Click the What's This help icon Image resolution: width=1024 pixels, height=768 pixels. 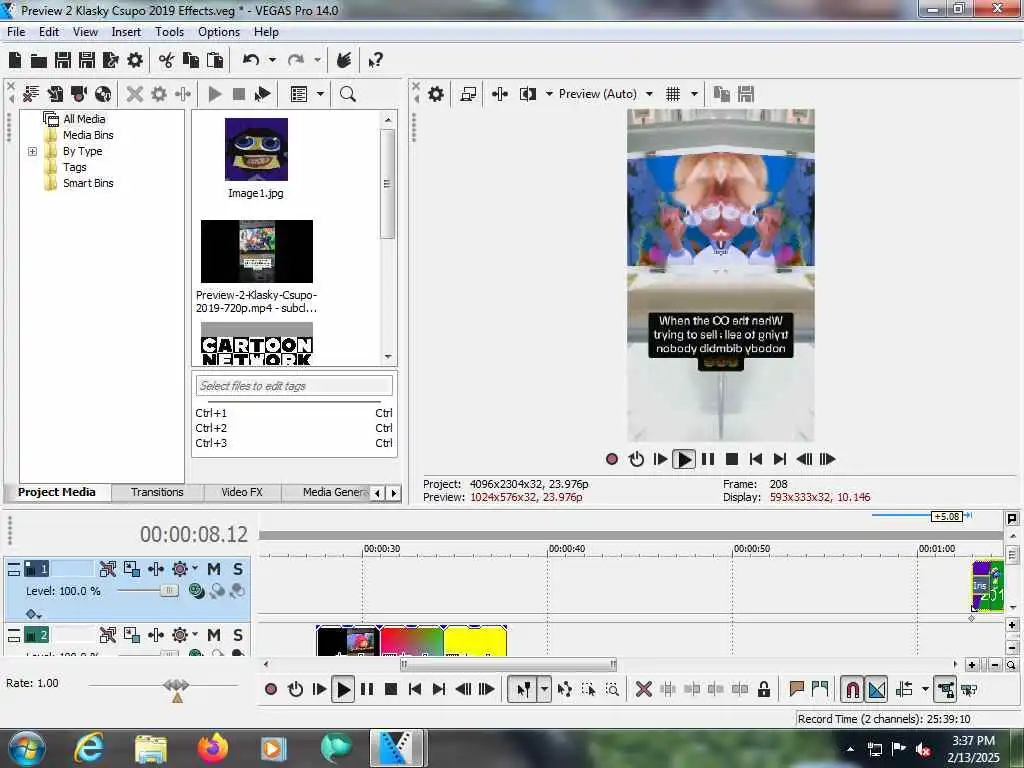tap(375, 61)
